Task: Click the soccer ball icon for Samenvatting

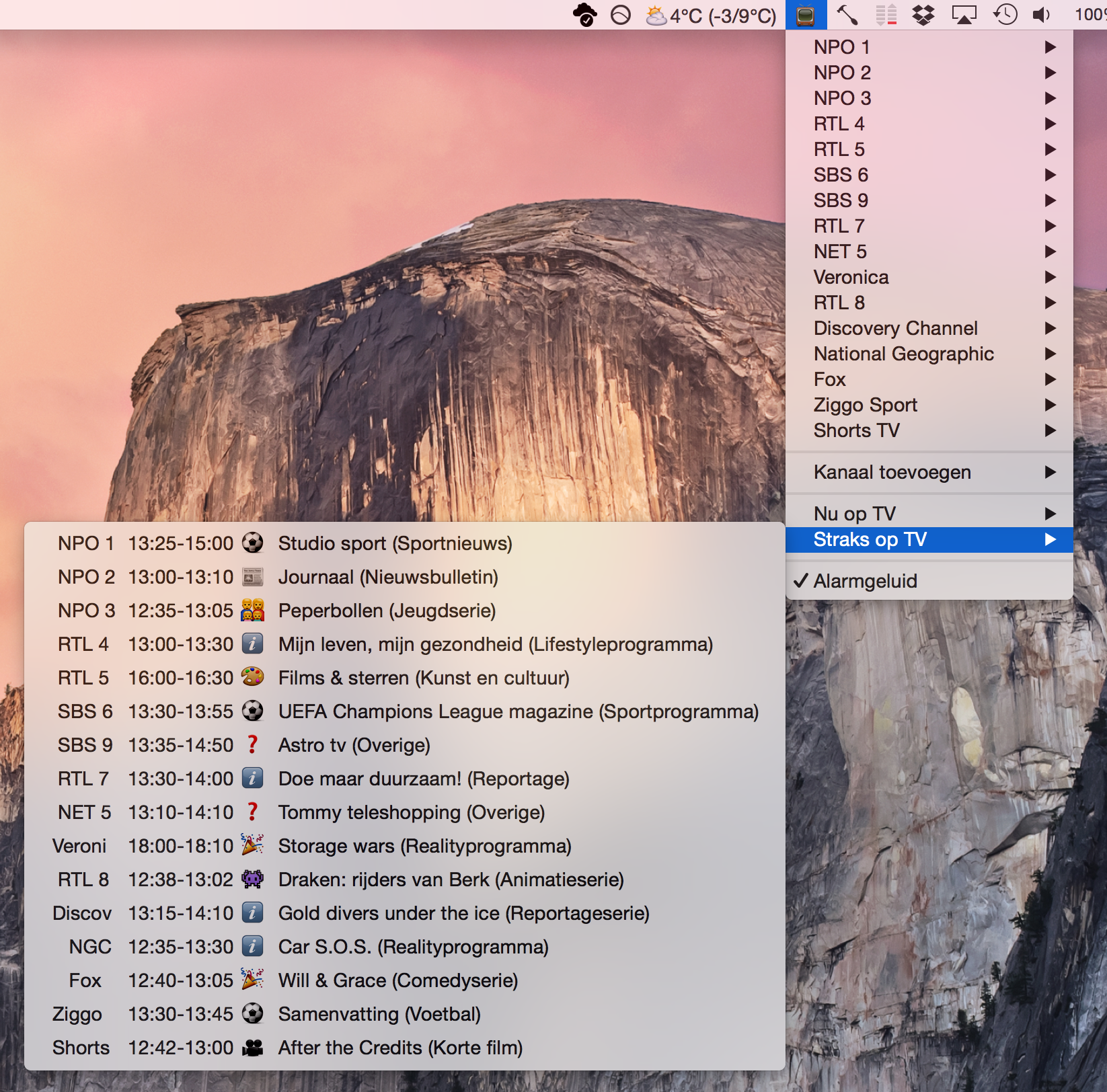Action: (x=252, y=1013)
